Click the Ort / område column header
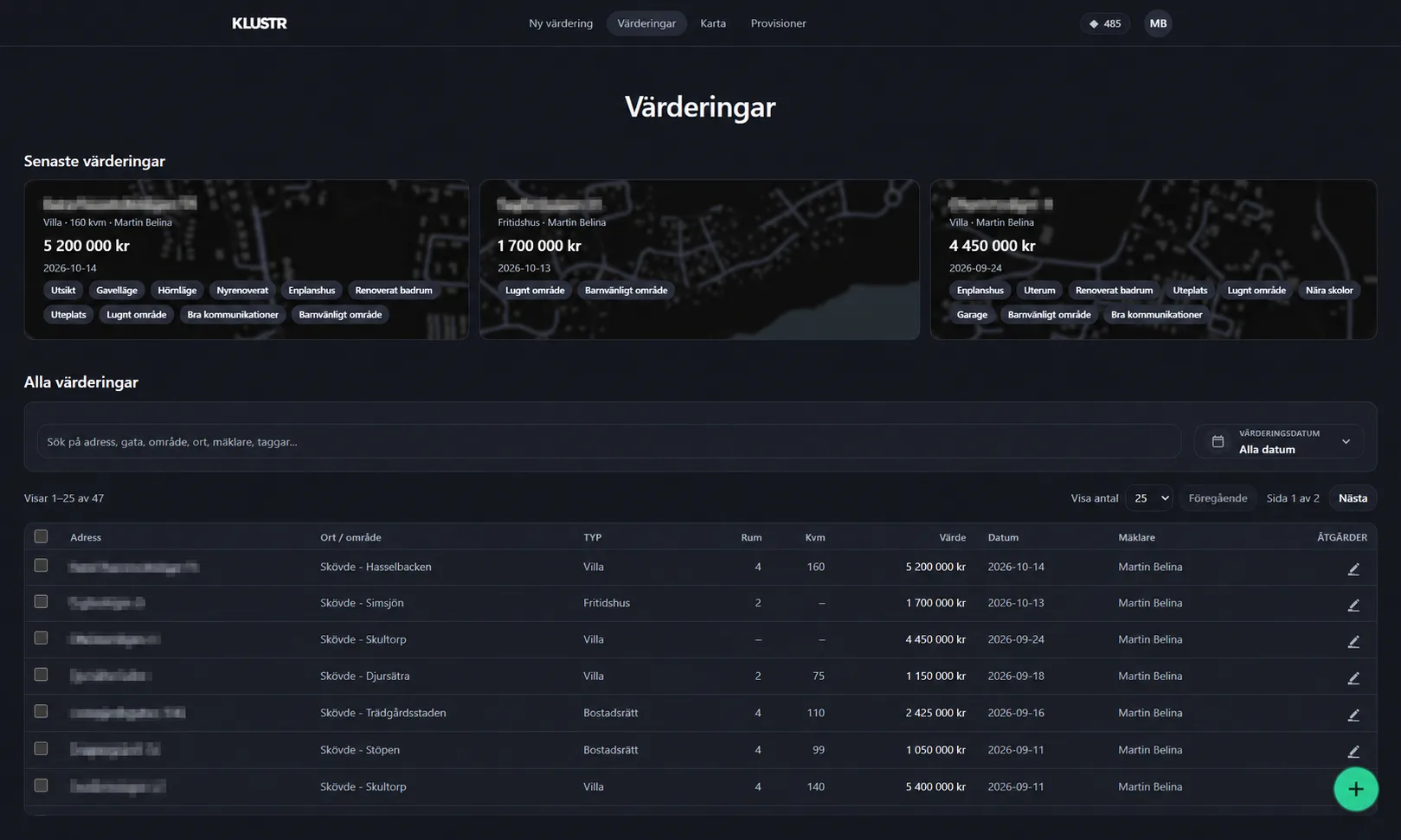The image size is (1401, 840). pyautogui.click(x=350, y=537)
